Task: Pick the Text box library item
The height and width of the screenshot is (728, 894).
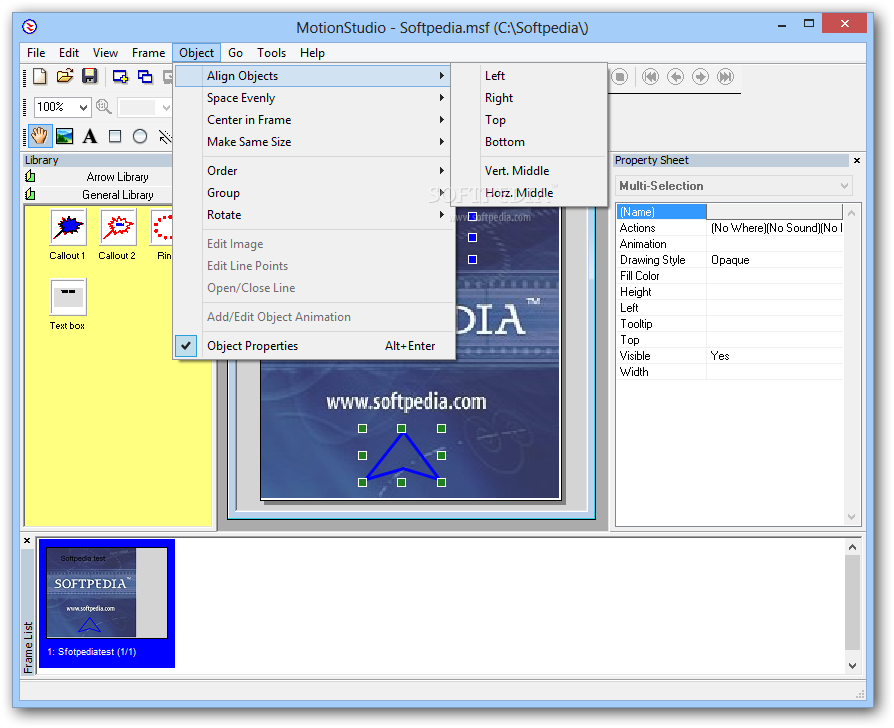Action: (x=67, y=304)
